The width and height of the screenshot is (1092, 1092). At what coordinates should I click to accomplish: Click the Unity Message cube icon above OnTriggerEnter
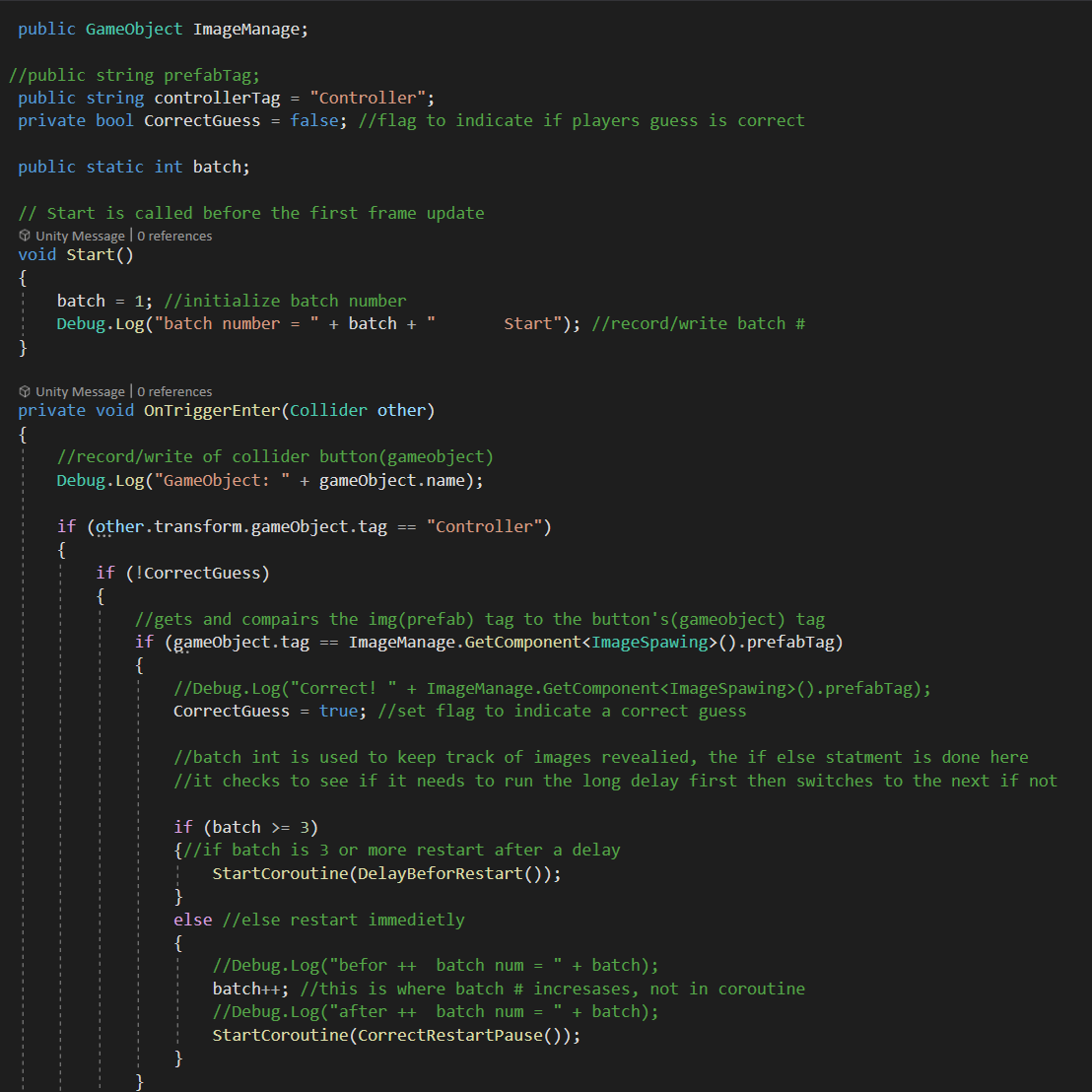[25, 391]
